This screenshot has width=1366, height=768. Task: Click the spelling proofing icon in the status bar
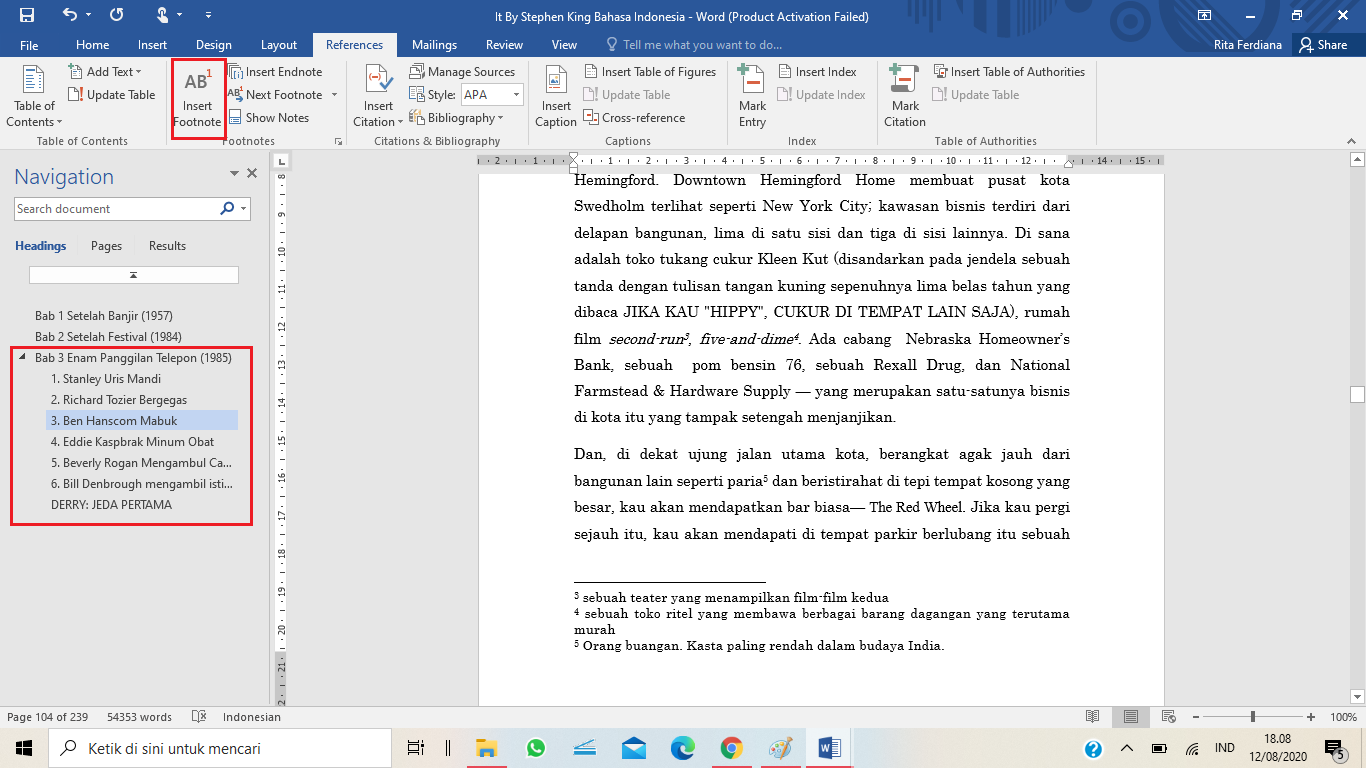pos(199,717)
